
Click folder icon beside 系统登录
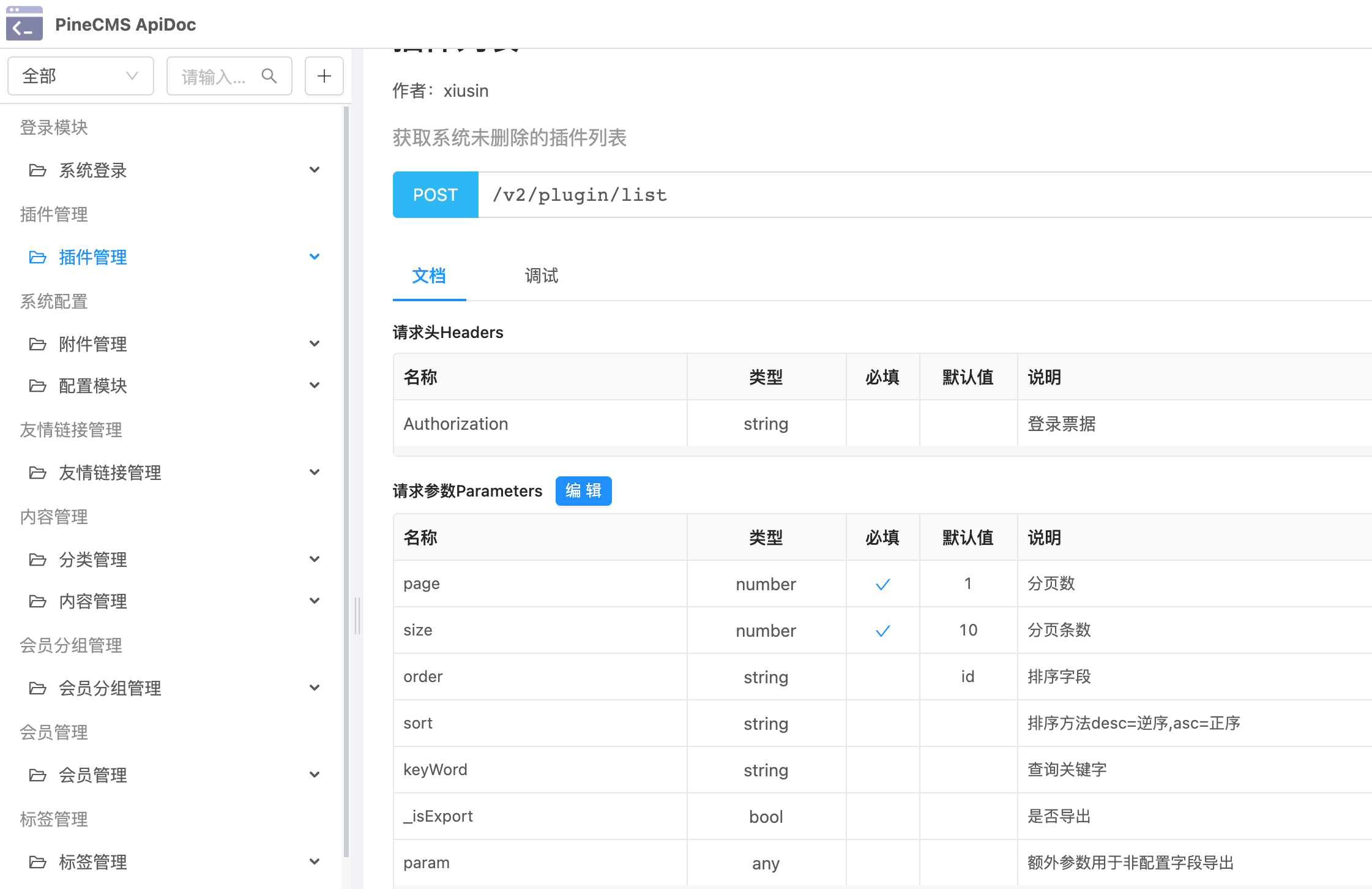pyautogui.click(x=37, y=170)
